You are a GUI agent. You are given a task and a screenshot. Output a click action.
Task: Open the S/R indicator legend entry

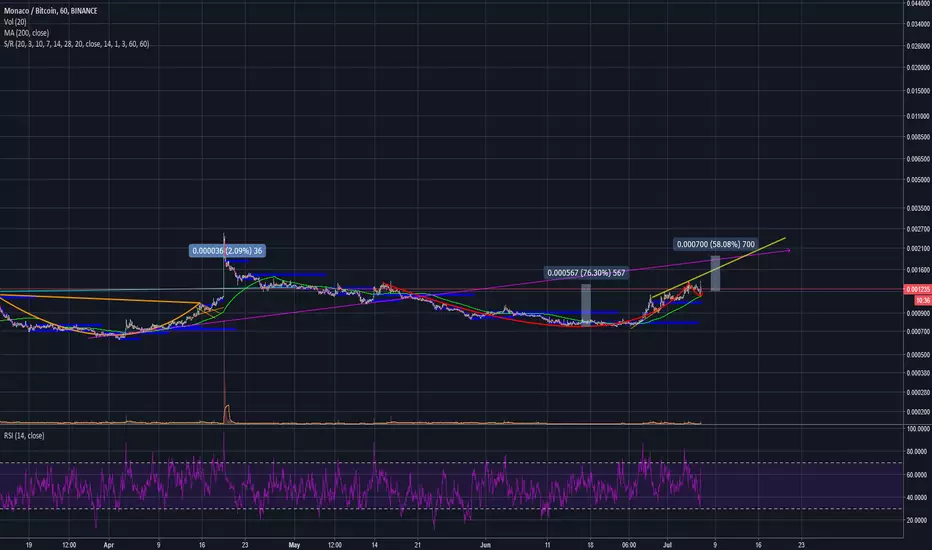pos(76,44)
